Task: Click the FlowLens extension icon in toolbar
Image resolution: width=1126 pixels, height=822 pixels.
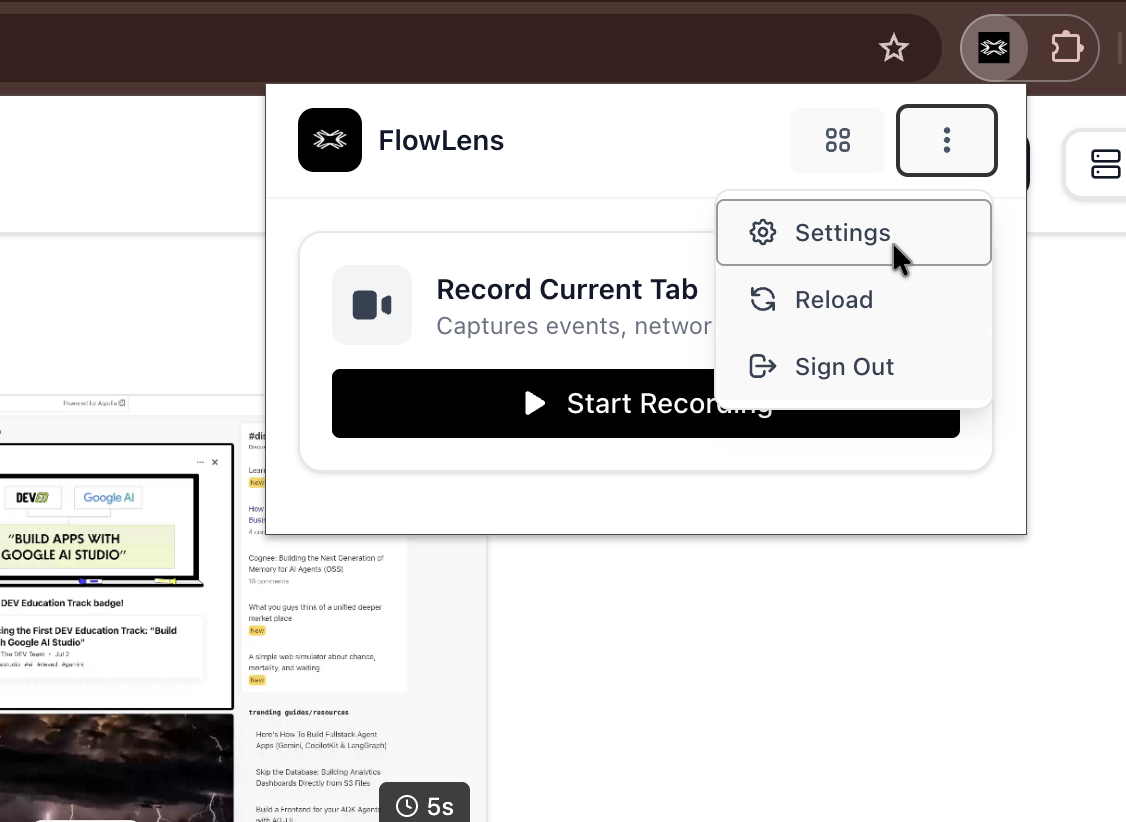Action: coord(993,48)
